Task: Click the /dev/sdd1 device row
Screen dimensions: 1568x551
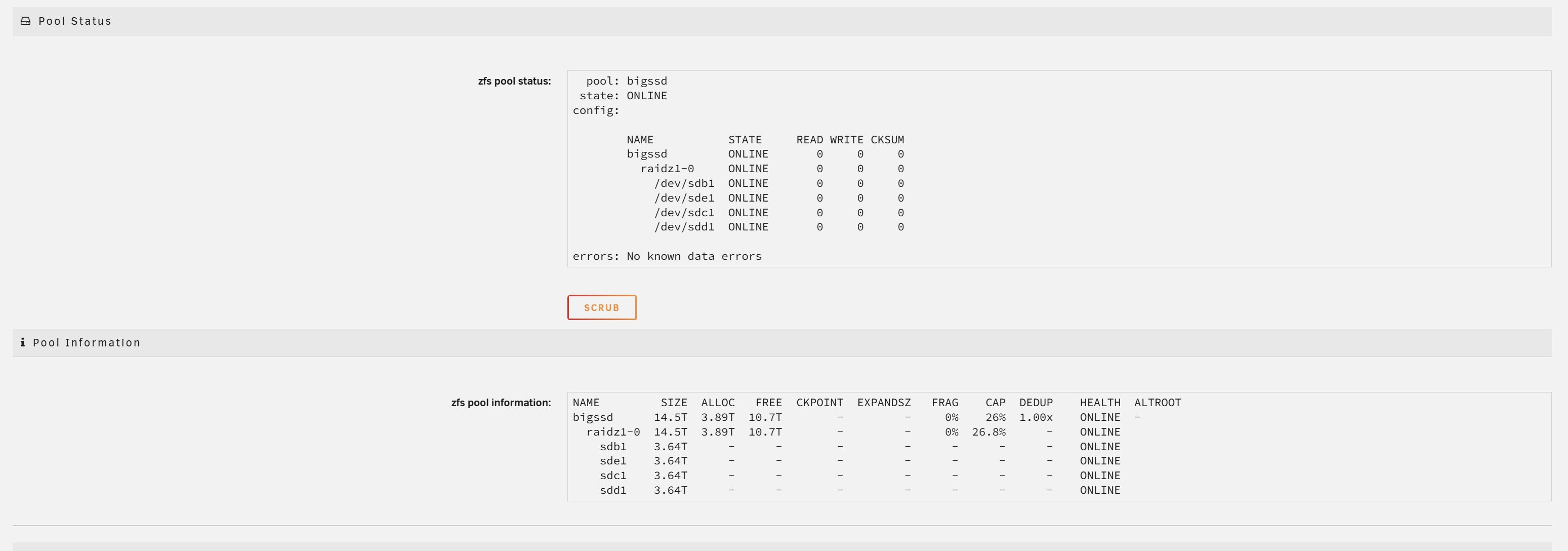Action: (x=684, y=227)
